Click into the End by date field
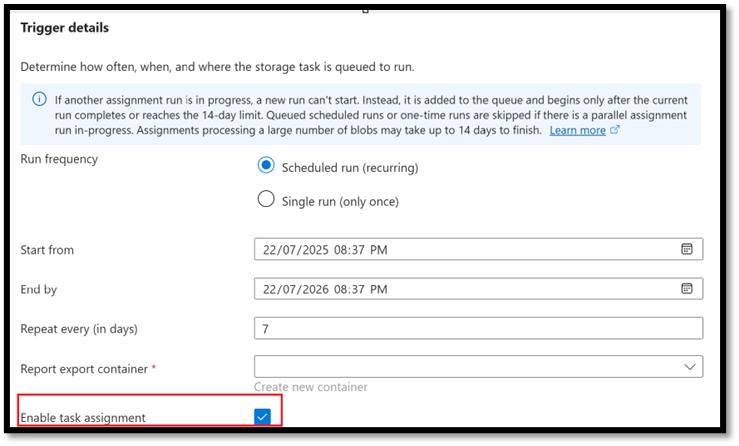This screenshot has height=446, width=739. click(x=478, y=289)
